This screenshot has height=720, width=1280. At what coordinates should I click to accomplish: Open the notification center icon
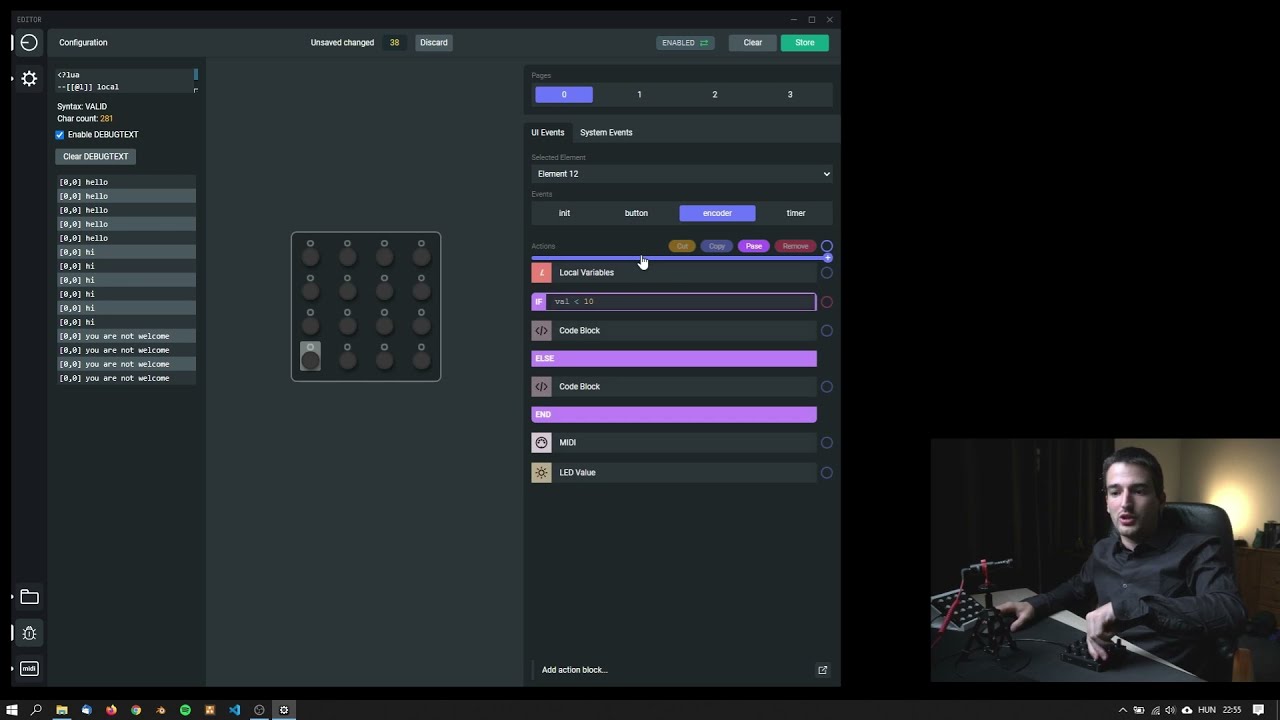click(x=1258, y=710)
